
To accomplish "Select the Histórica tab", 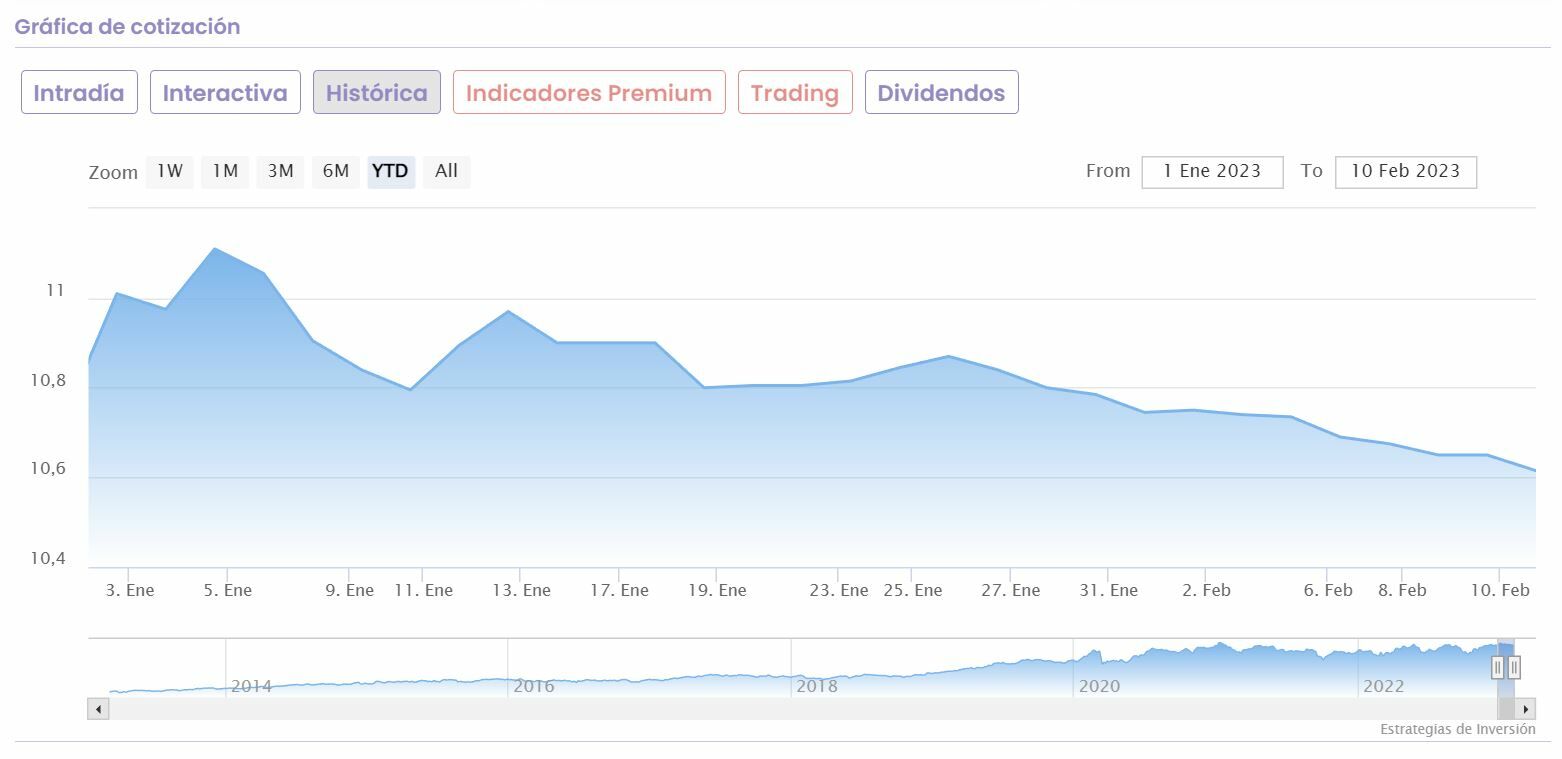I will click(376, 93).
